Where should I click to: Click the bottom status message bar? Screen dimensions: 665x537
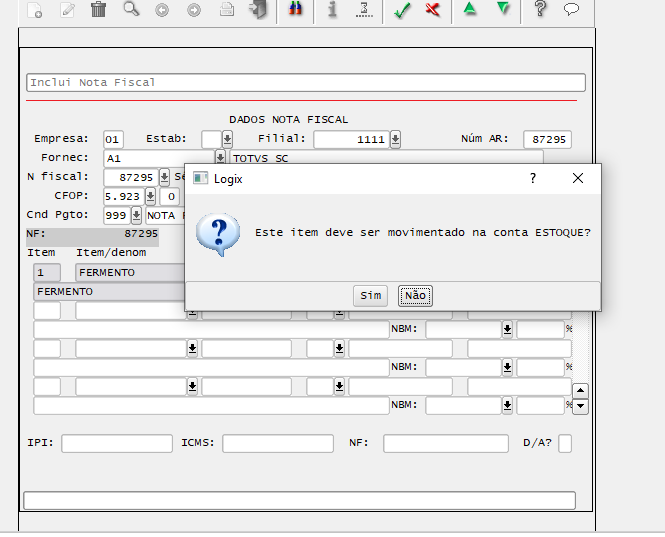[299, 501]
